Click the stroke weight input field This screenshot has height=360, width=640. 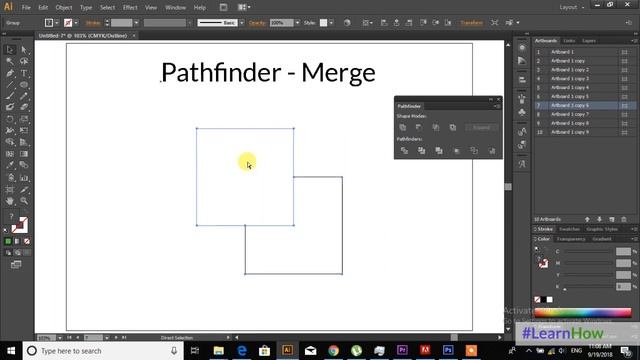point(122,23)
